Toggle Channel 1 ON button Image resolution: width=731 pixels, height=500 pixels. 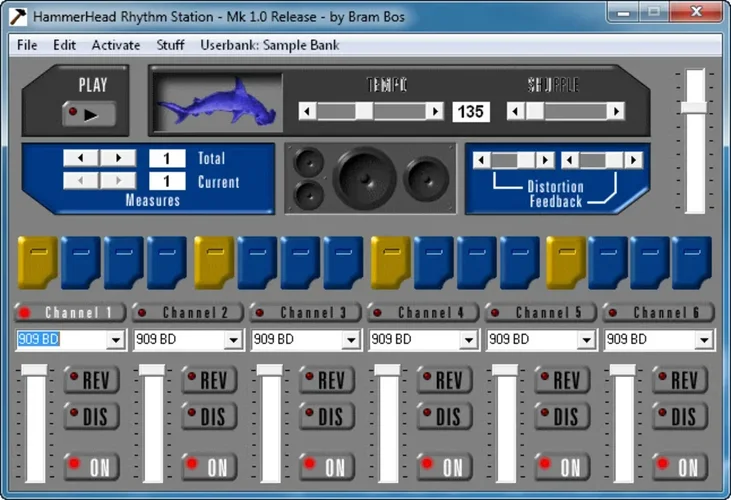[90, 466]
